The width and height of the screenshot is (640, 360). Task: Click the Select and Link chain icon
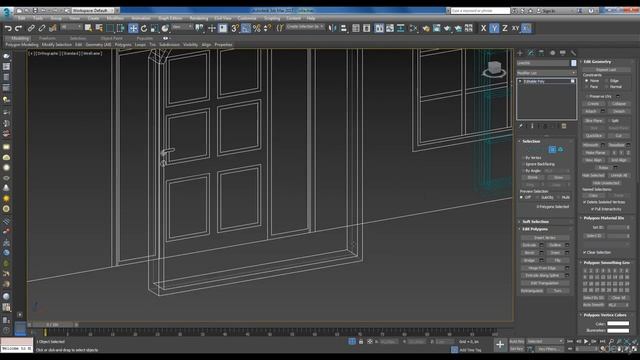click(31, 28)
